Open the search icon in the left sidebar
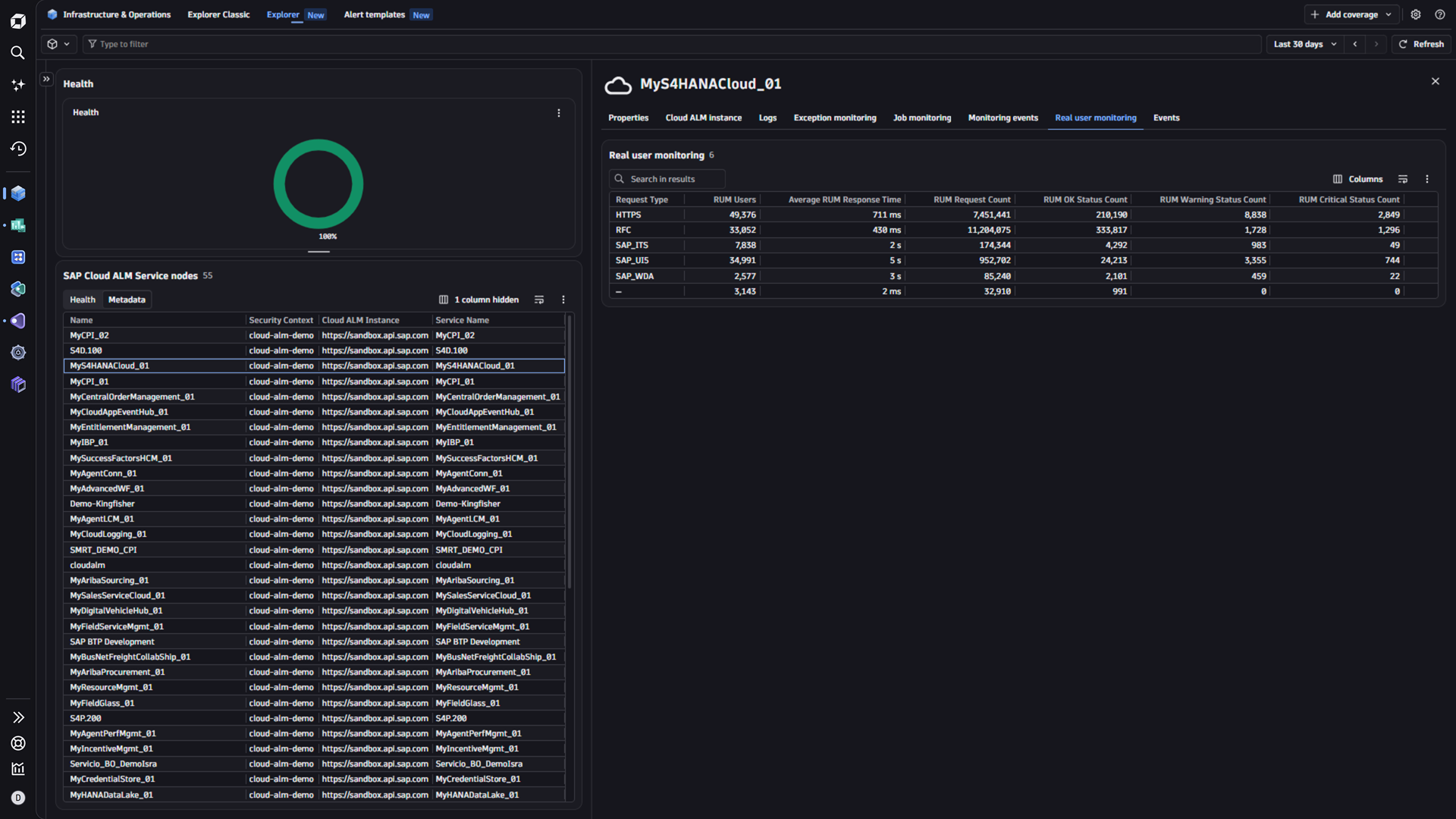 (x=17, y=52)
